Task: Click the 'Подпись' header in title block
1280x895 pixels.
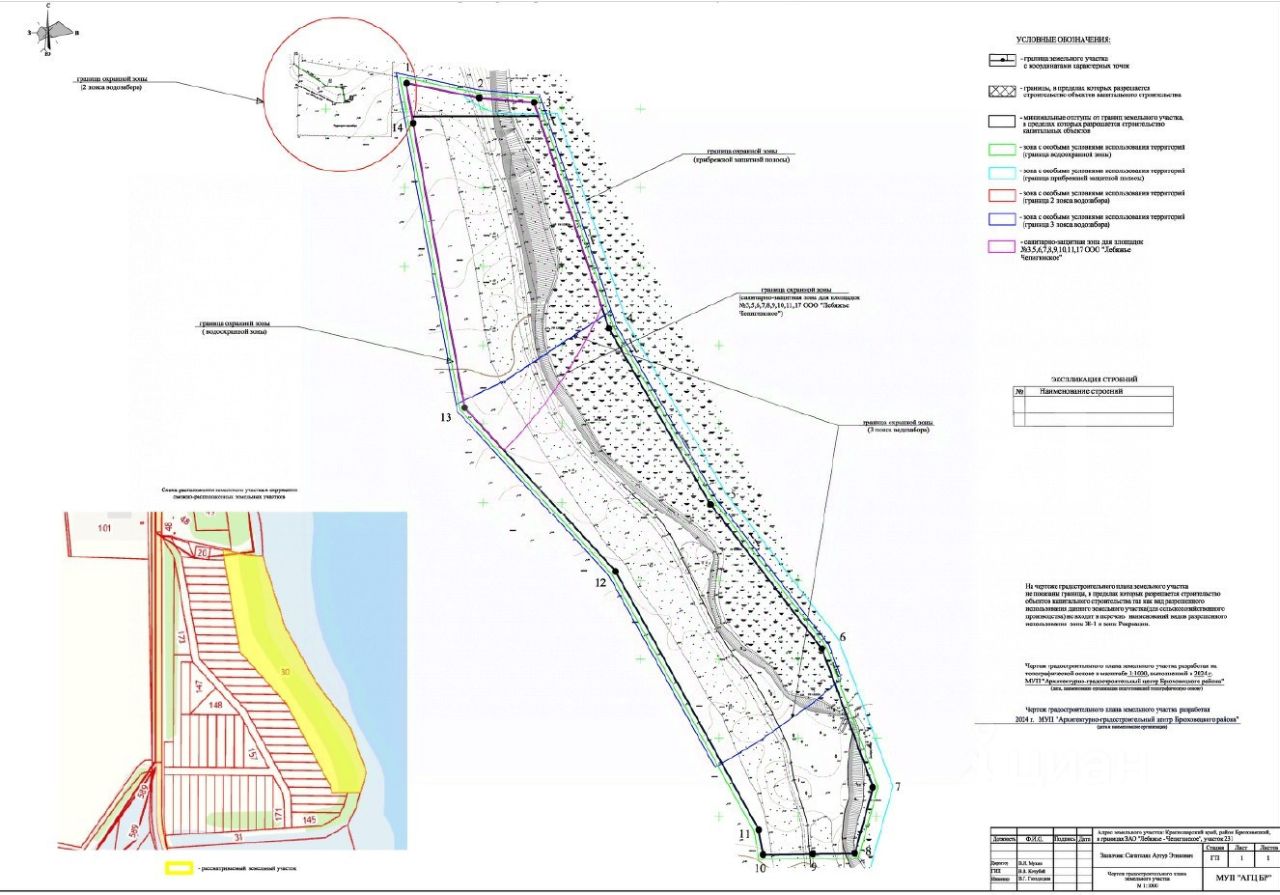Action: coord(1064,838)
